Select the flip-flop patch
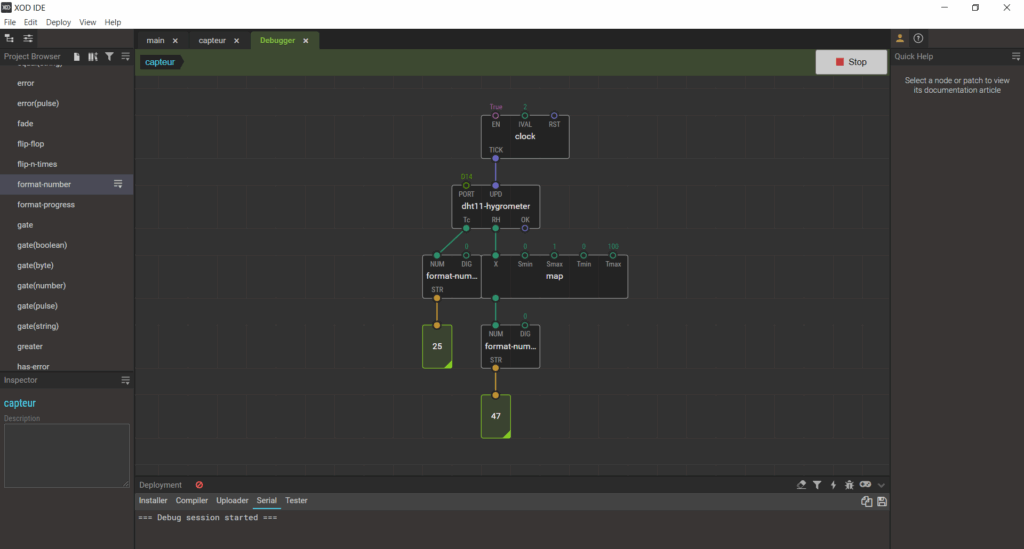Screen dimensions: 1024x549 click(x=67, y=144)
